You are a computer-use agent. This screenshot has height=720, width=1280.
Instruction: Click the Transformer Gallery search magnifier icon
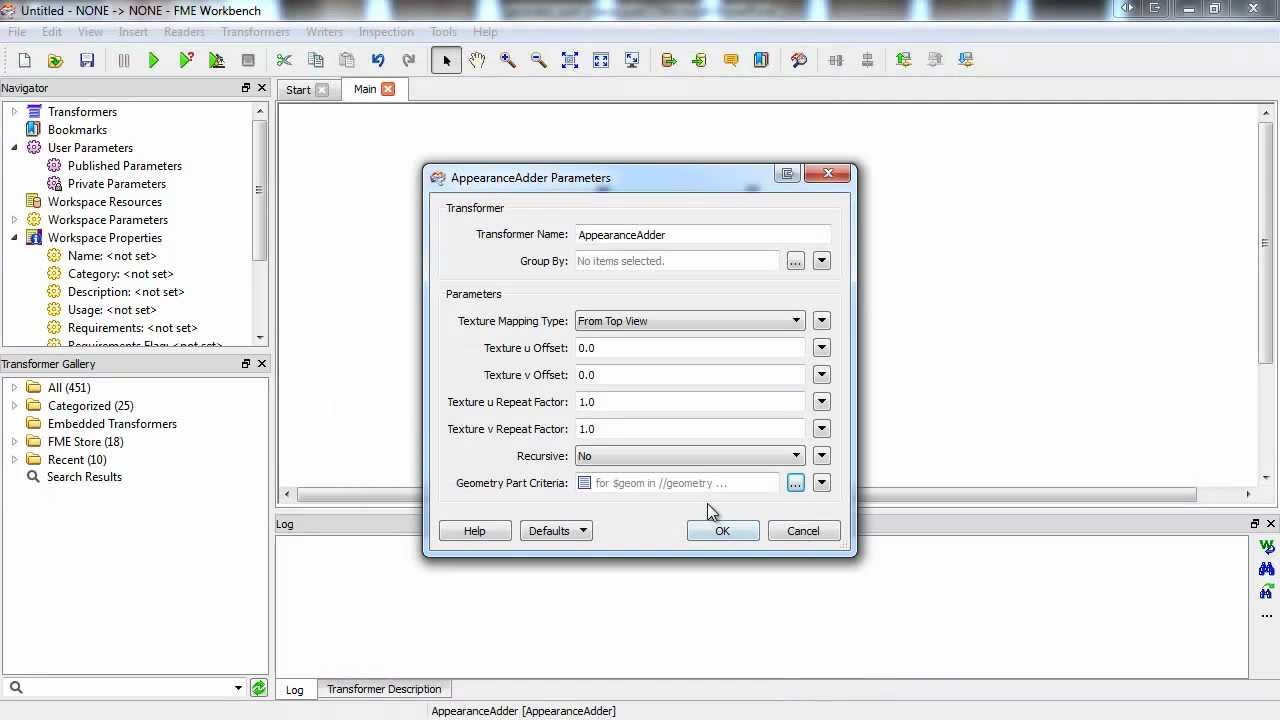click(16, 687)
